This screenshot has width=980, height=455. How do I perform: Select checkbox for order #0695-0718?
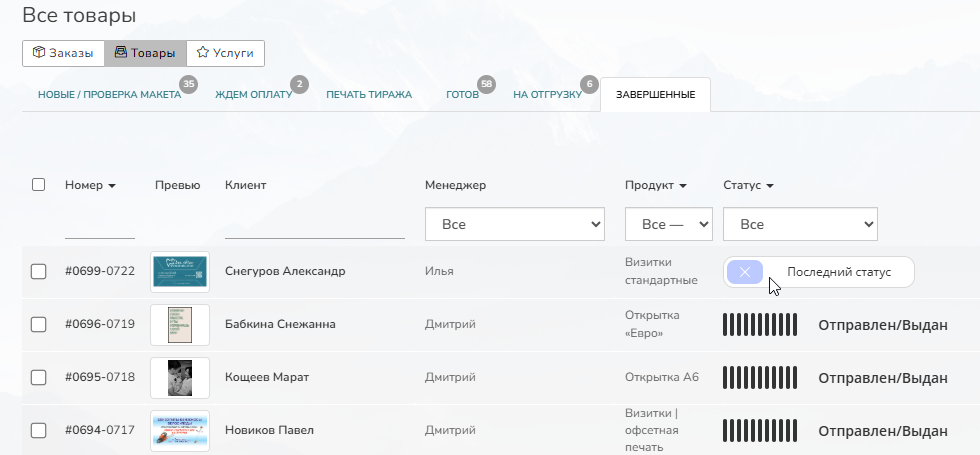[39, 377]
